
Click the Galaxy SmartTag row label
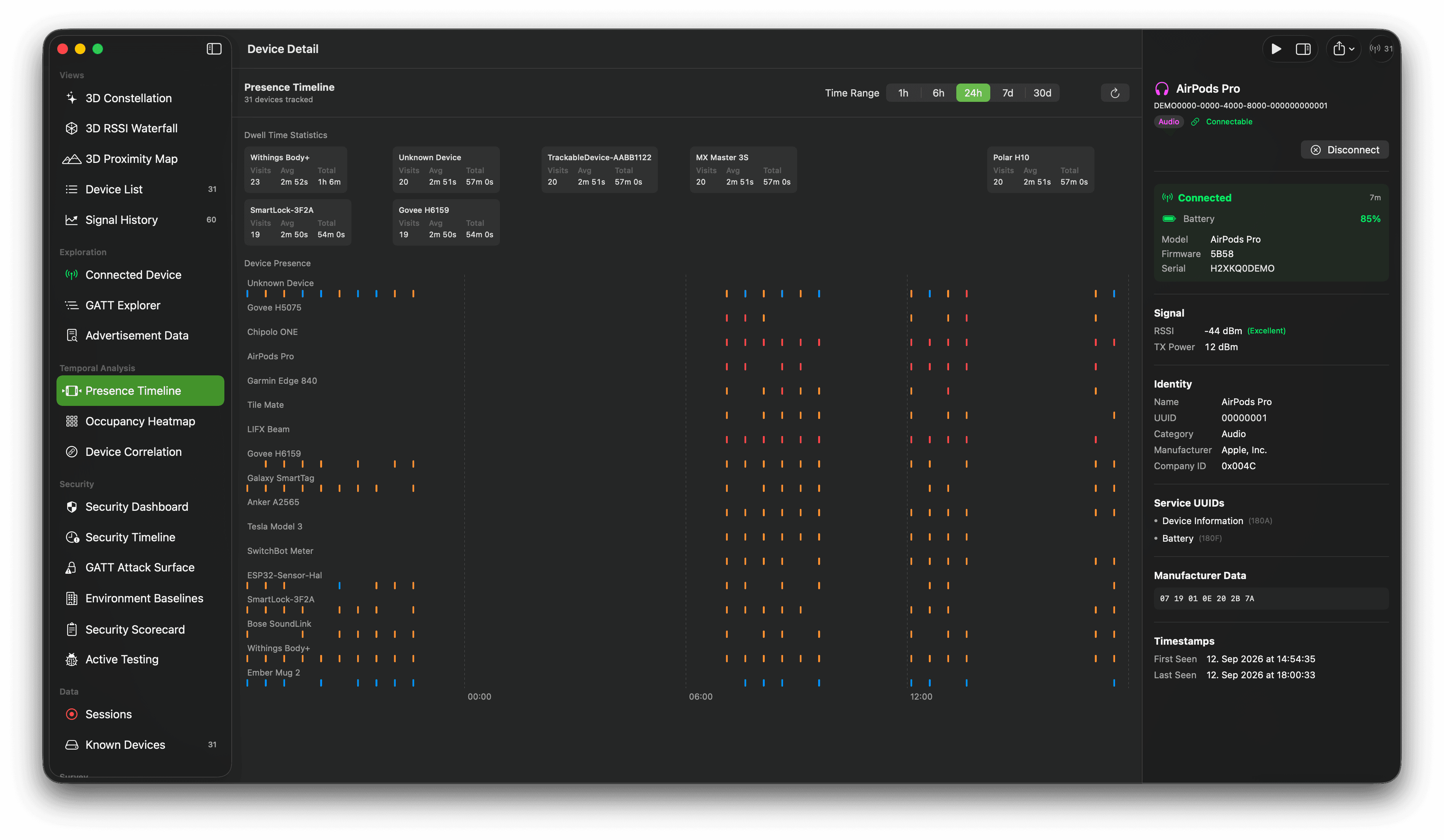coord(281,478)
